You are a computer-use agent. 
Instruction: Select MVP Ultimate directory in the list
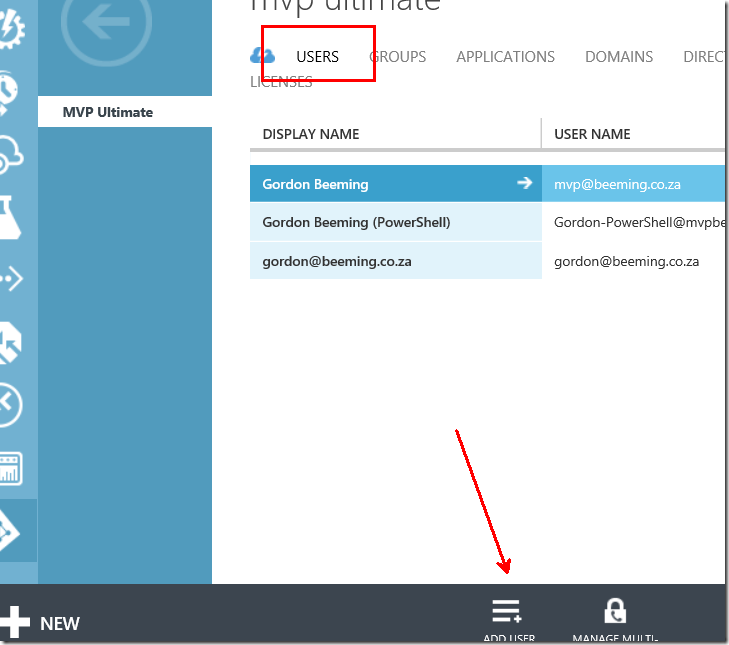(x=125, y=112)
